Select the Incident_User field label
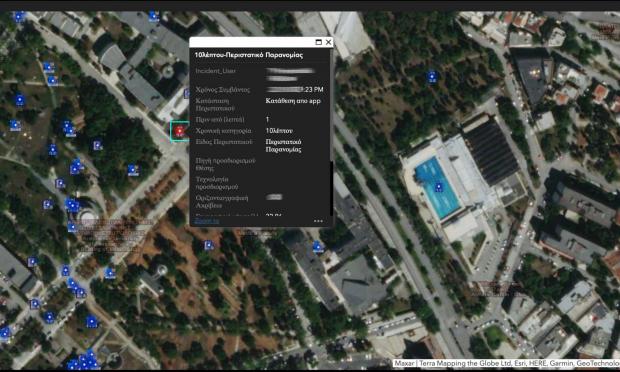This screenshot has height=372, width=620. tap(215, 71)
